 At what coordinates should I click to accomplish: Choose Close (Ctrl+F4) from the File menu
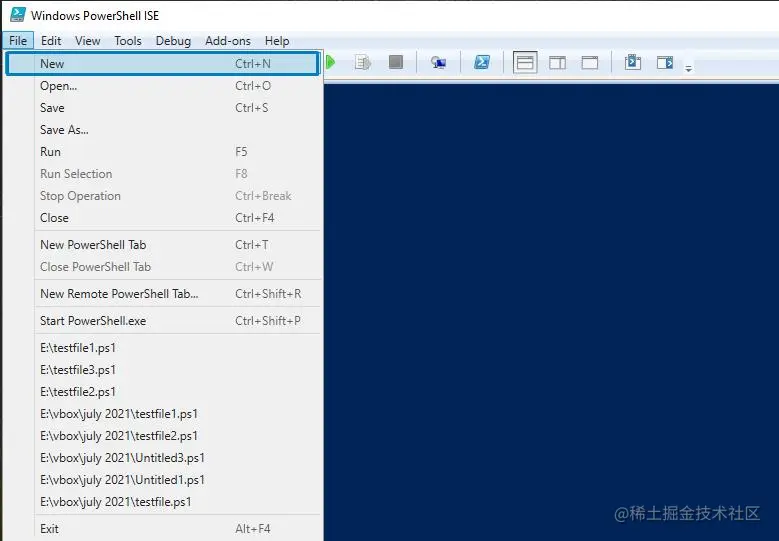(162, 218)
